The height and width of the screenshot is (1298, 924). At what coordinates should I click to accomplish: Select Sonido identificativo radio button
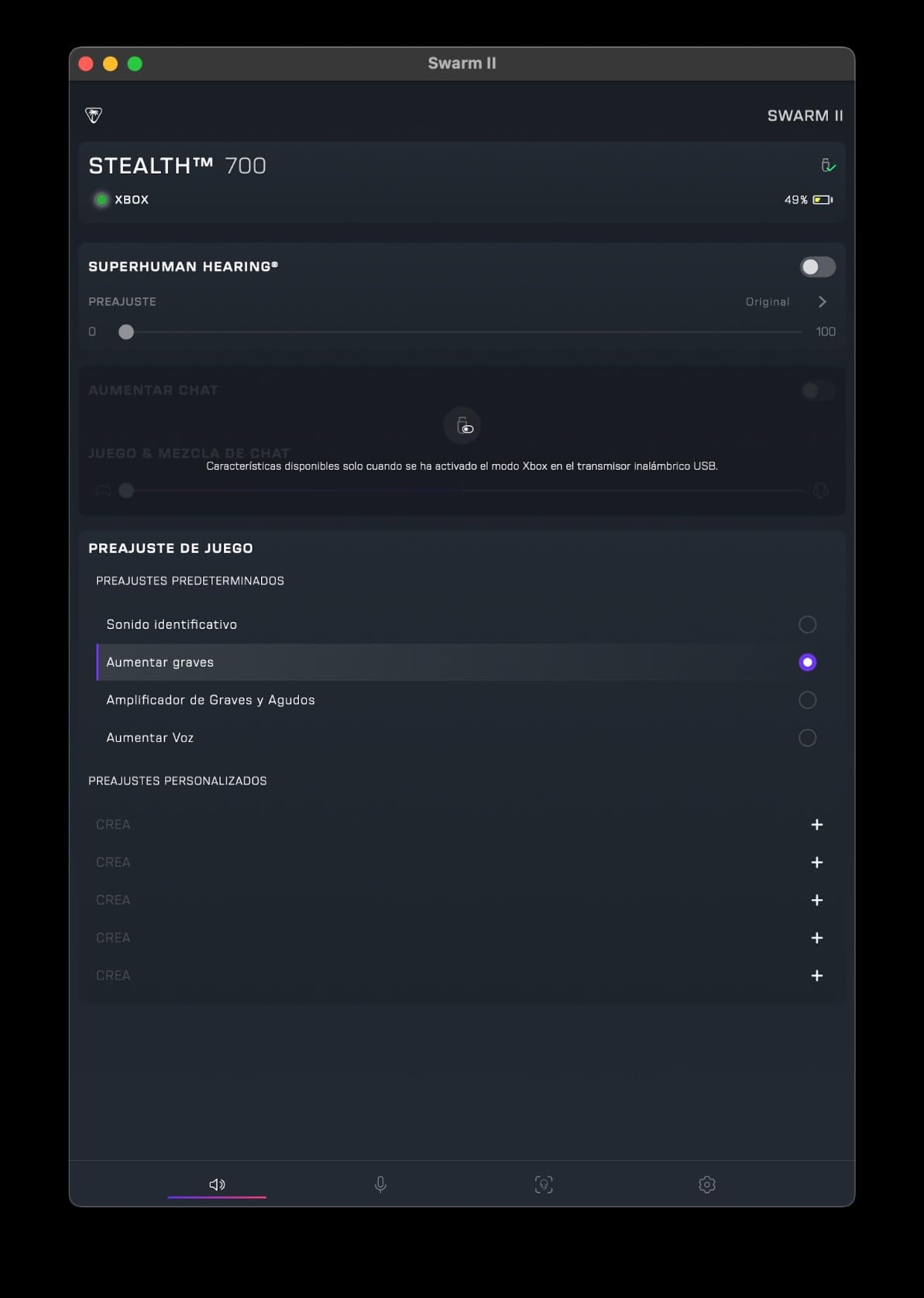[807, 624]
